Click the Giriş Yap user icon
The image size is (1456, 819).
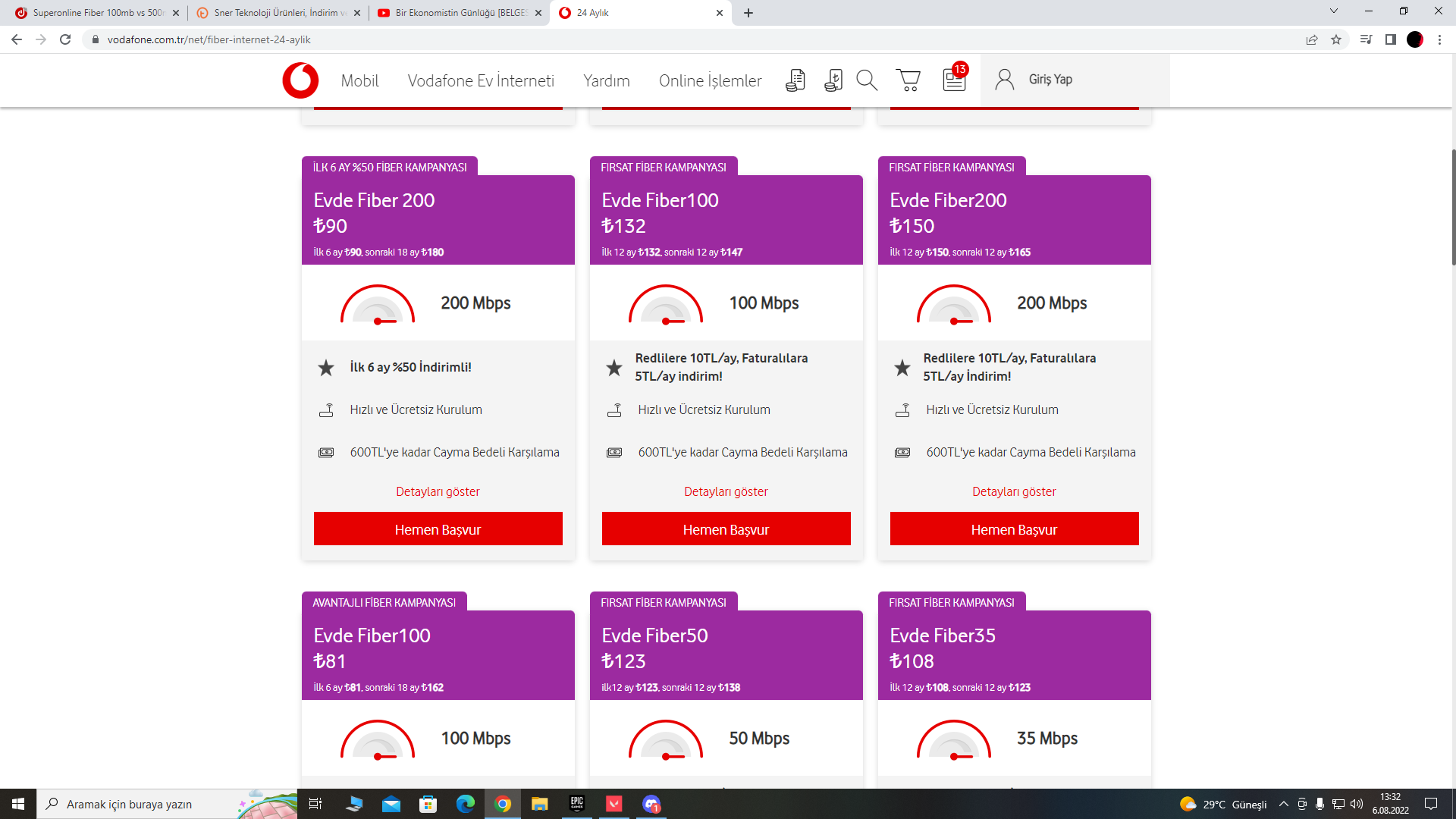coord(1005,80)
